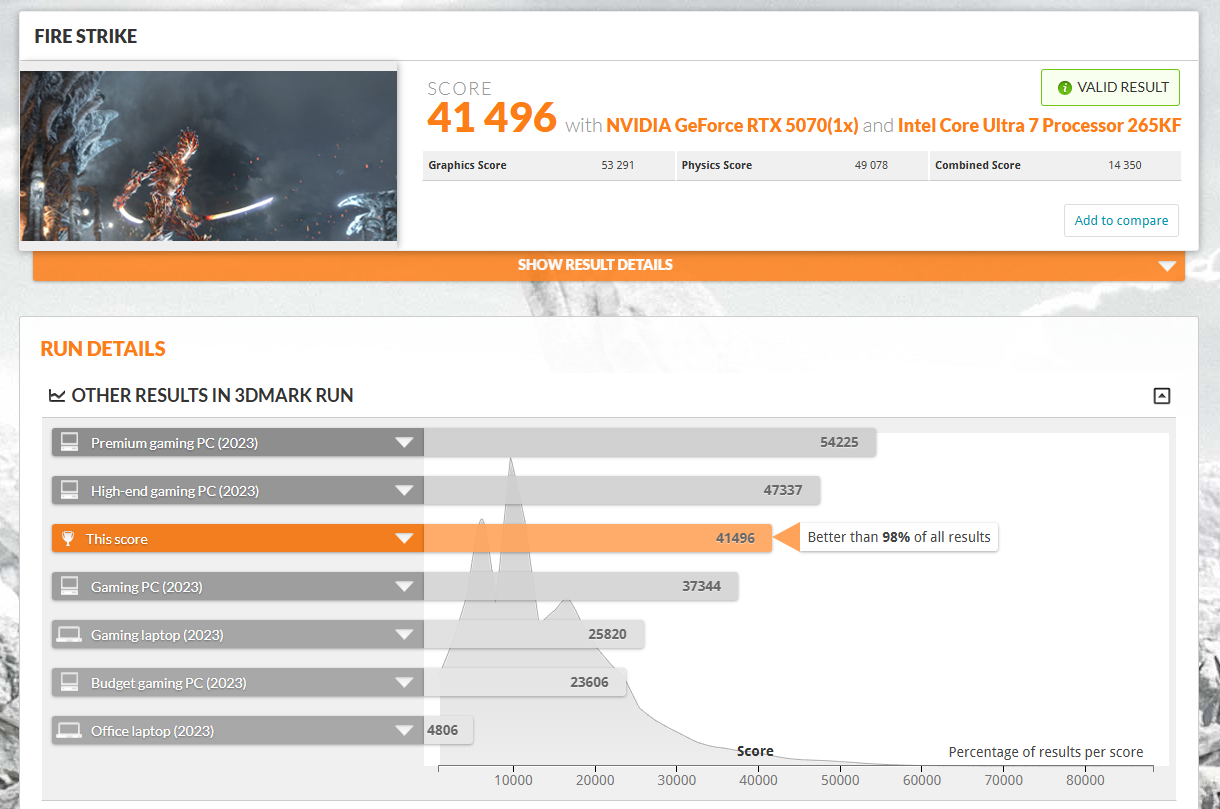Click the trophy icon beside This score
The width and height of the screenshot is (1220, 809).
coord(68,539)
